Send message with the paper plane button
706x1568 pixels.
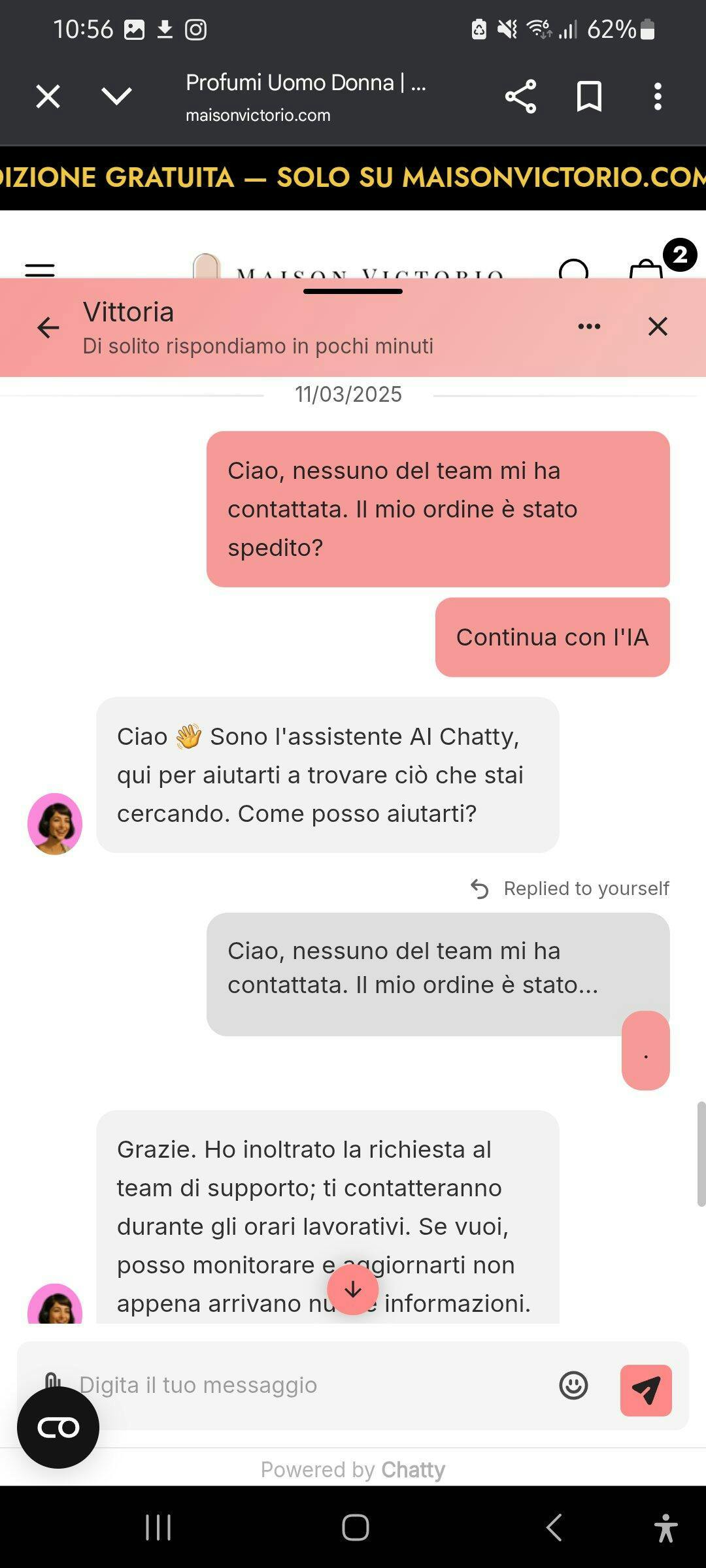pos(646,1390)
